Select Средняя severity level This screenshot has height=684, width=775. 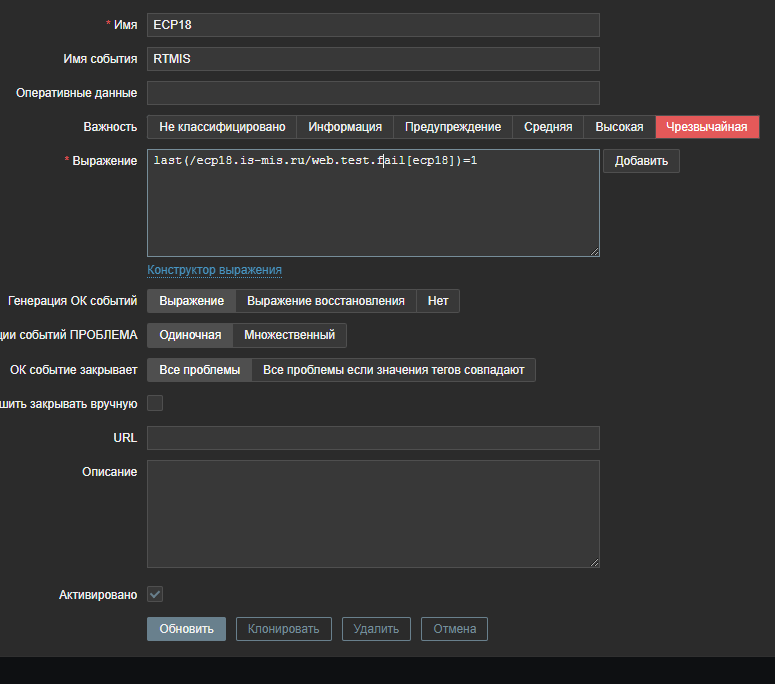pyautogui.click(x=548, y=127)
